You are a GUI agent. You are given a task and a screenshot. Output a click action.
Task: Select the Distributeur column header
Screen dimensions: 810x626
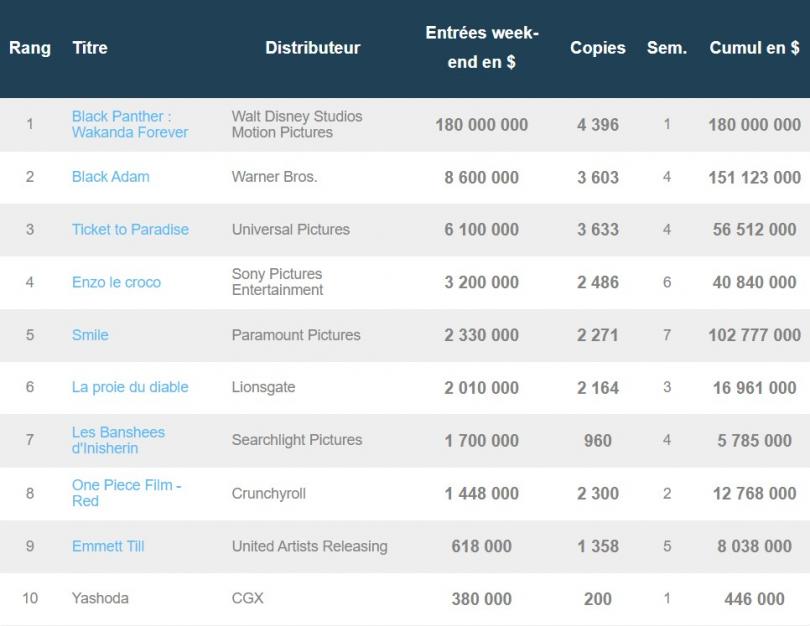point(312,48)
